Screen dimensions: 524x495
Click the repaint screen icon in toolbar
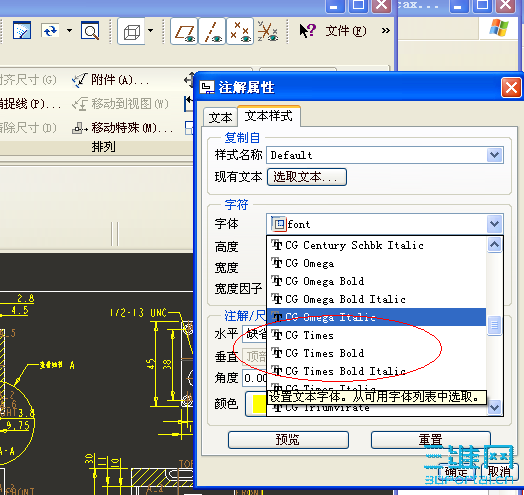point(22,31)
